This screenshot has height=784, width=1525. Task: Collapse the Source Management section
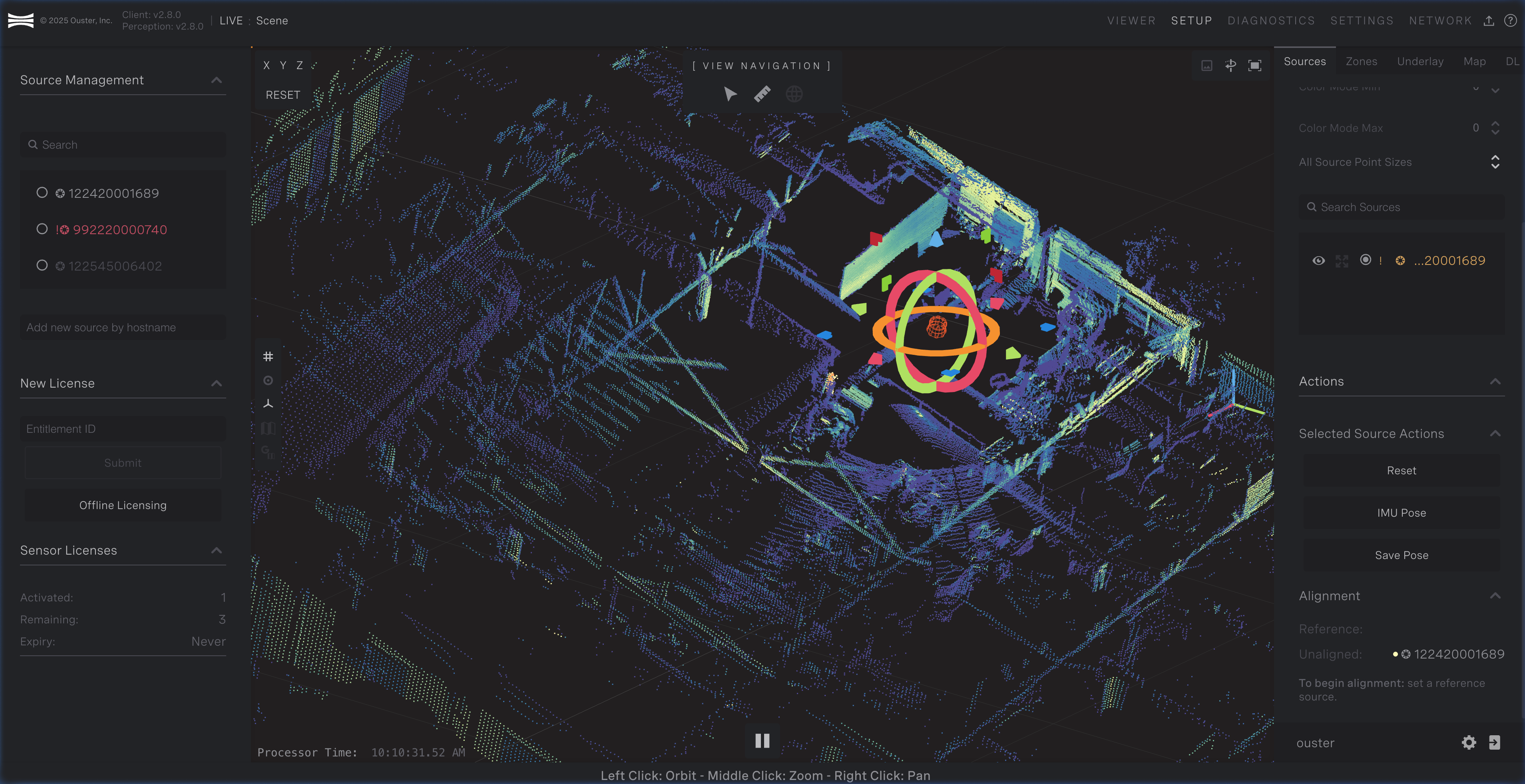coord(217,80)
